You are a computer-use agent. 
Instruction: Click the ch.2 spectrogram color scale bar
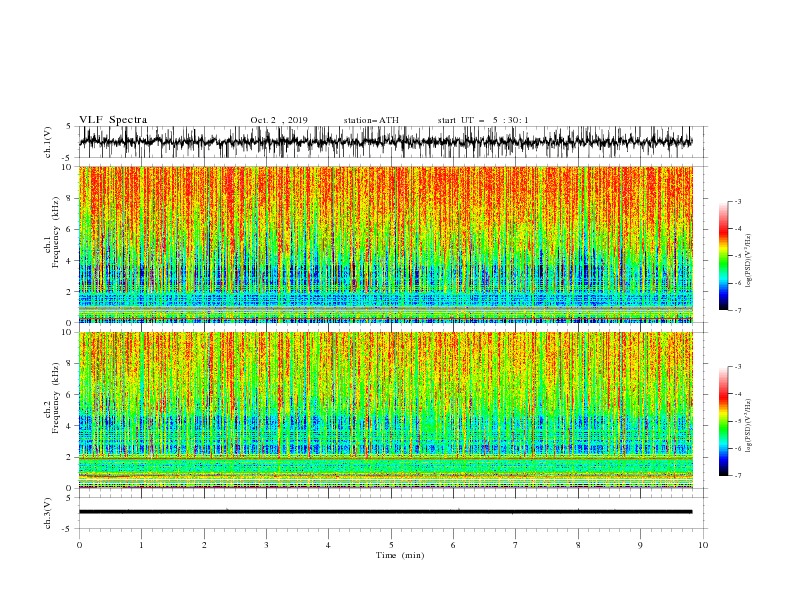pyautogui.click(x=723, y=421)
